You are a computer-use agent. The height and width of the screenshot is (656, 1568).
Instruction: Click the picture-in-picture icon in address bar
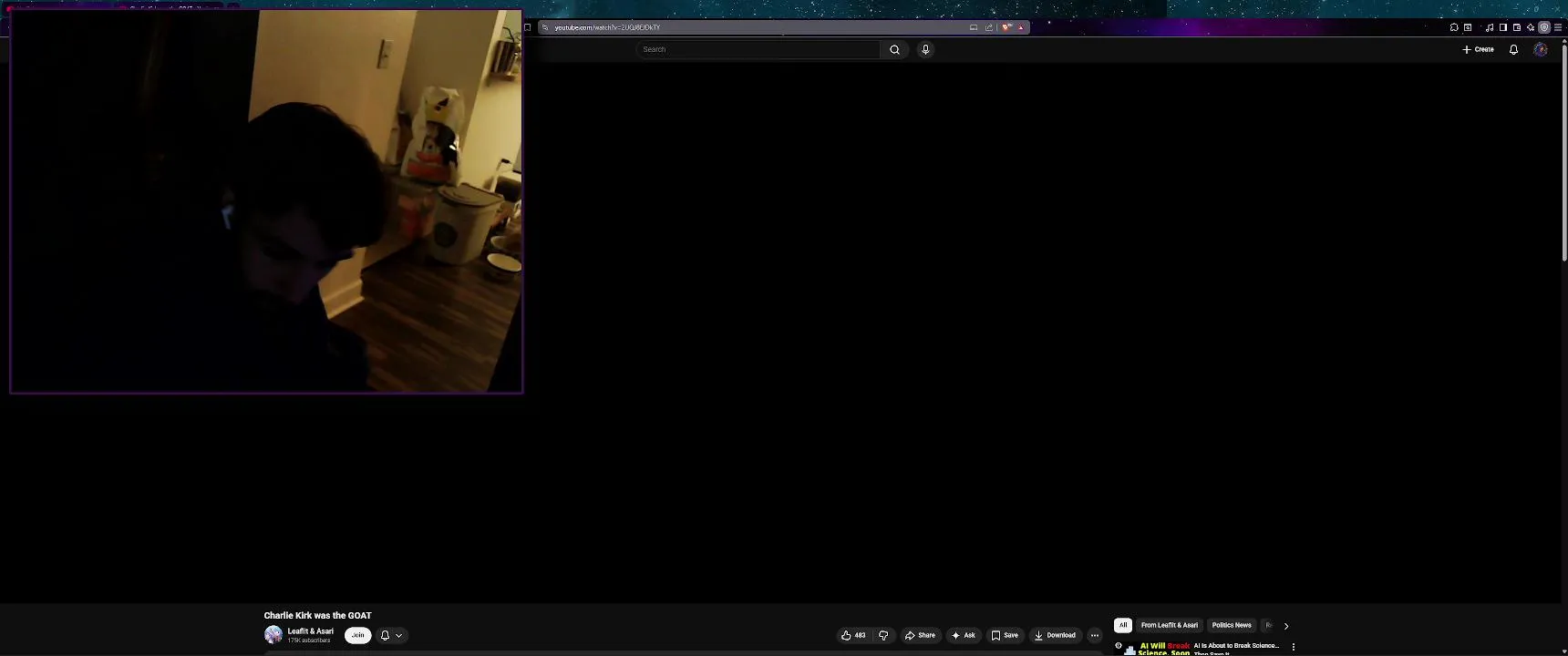[974, 27]
